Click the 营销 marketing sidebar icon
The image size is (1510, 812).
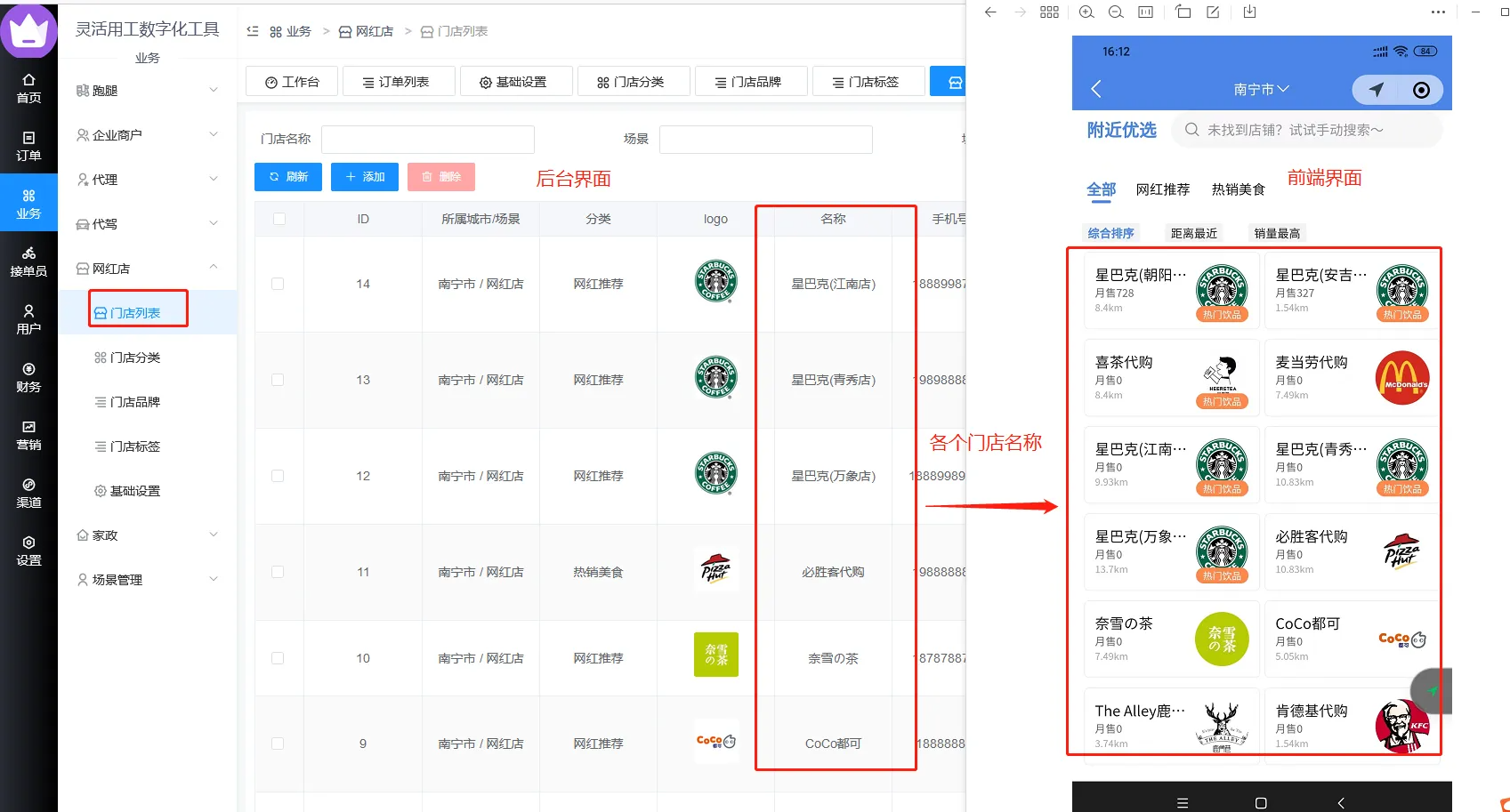click(x=28, y=435)
